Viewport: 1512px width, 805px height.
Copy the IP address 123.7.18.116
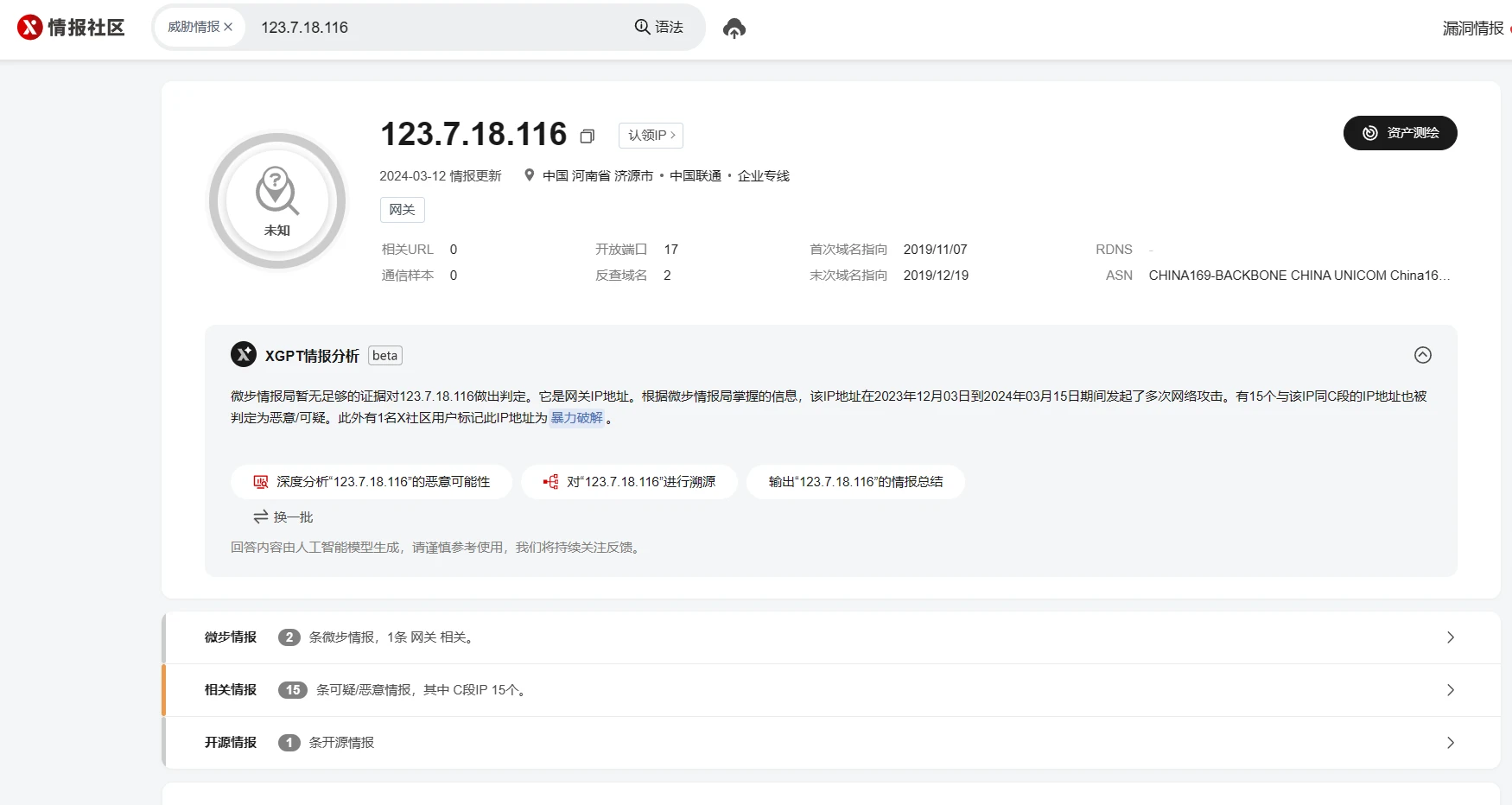pyautogui.click(x=588, y=136)
